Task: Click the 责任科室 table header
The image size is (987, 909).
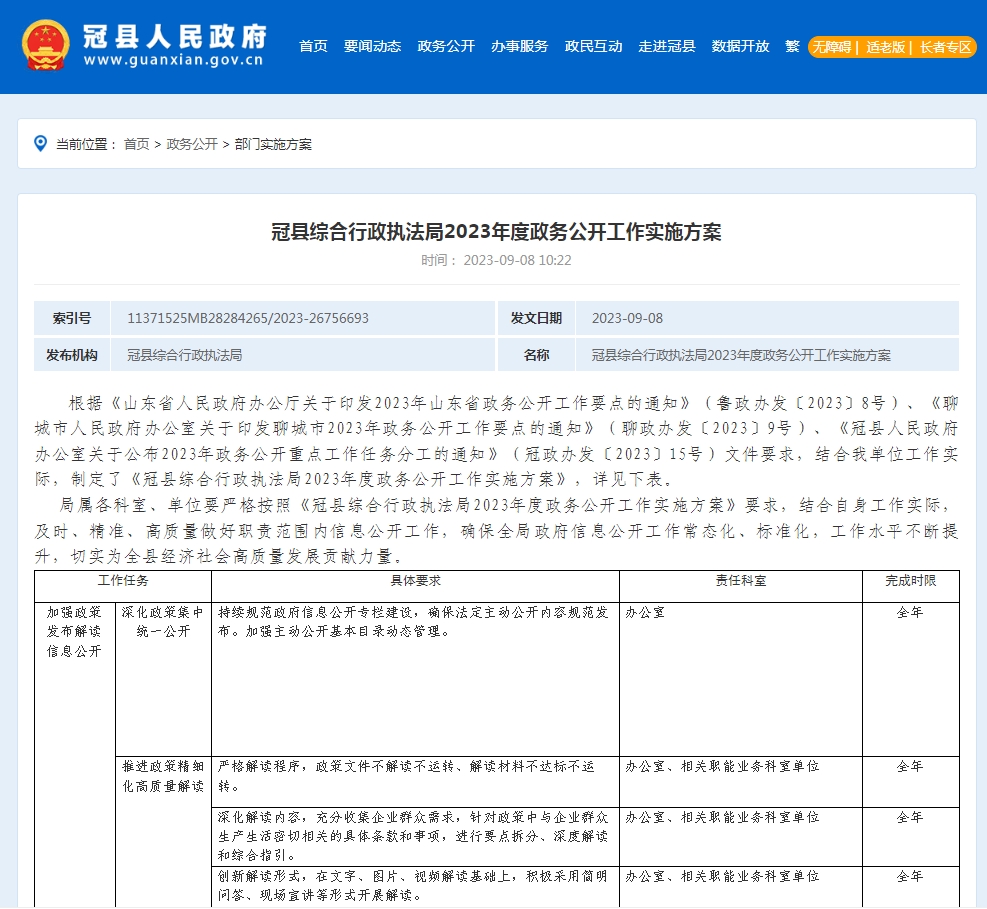Action: pos(741,586)
